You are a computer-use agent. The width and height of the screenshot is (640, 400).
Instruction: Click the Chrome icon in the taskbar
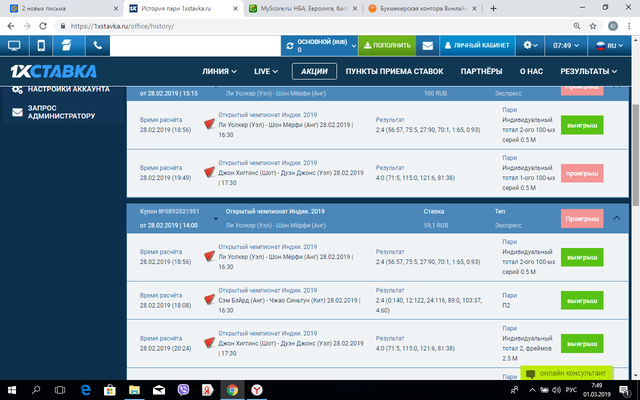pos(231,389)
